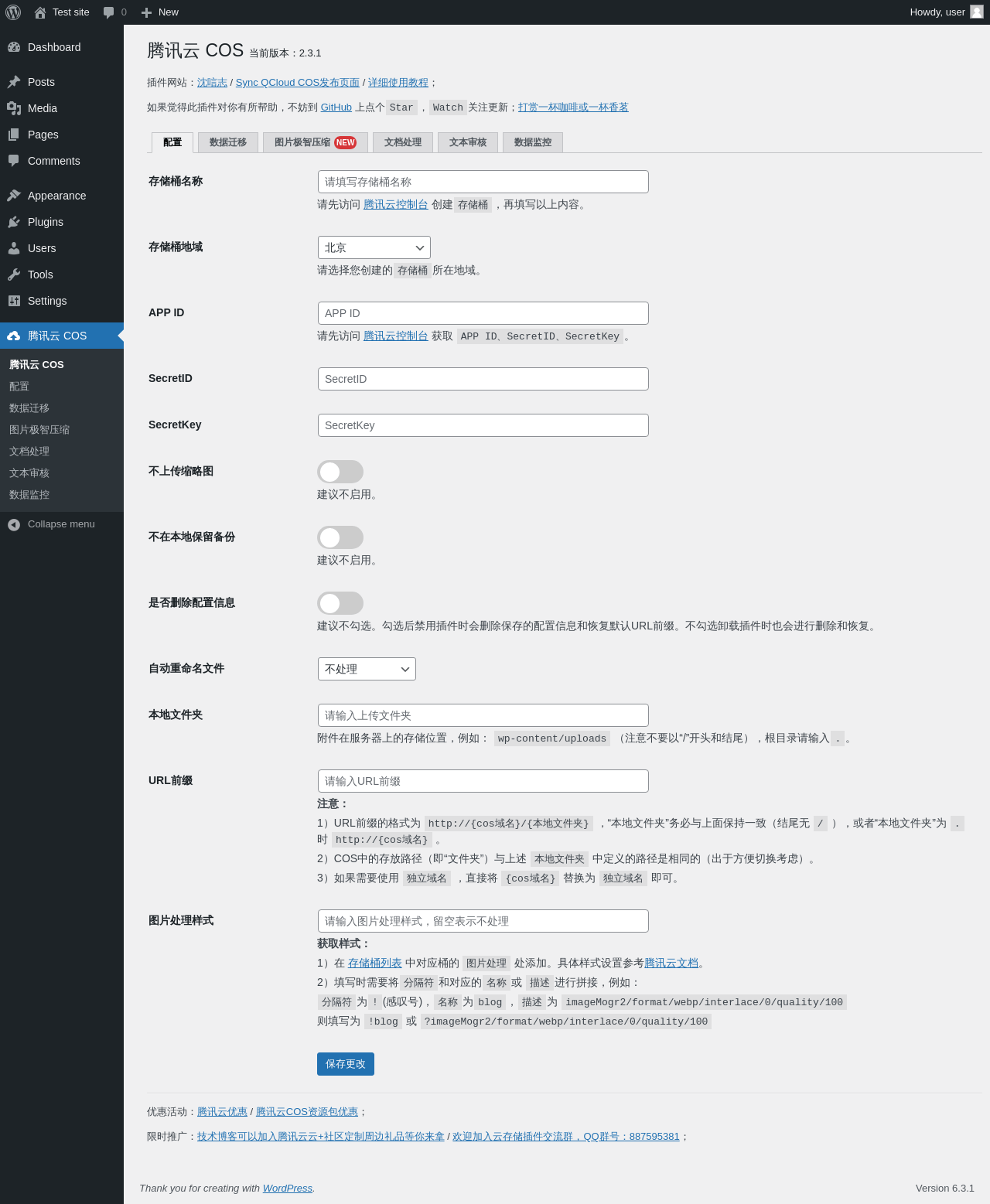Open 腾讯云控制台 link under 存储桶名称
990x1204 pixels.
[396, 205]
